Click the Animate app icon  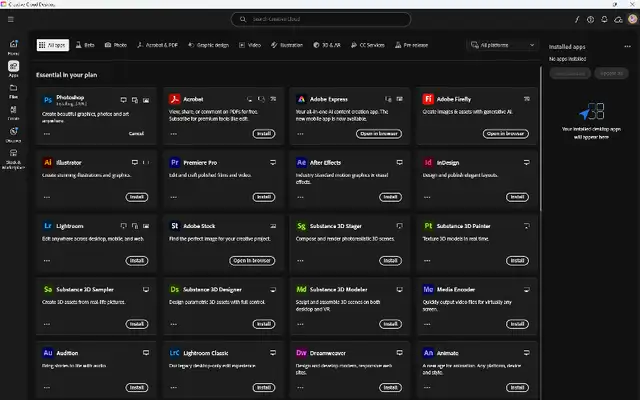click(428, 353)
